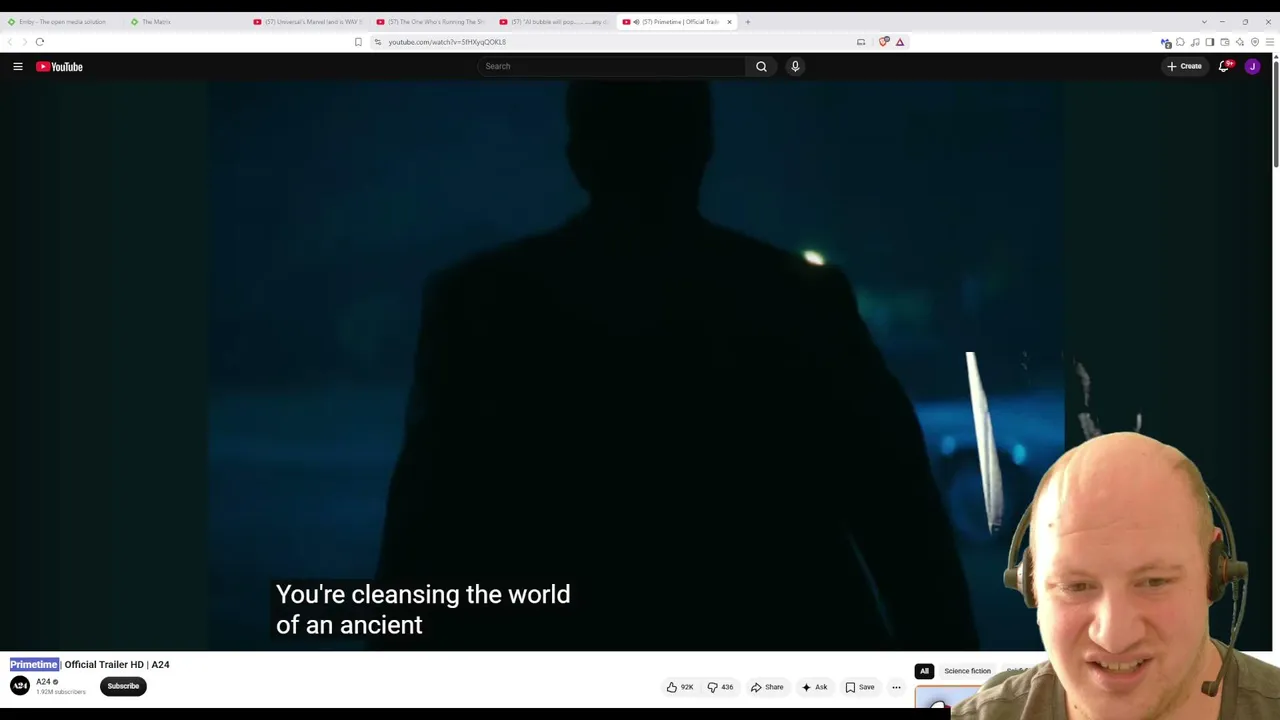Select the All filter chip
This screenshot has height=720, width=1280.
click(924, 671)
